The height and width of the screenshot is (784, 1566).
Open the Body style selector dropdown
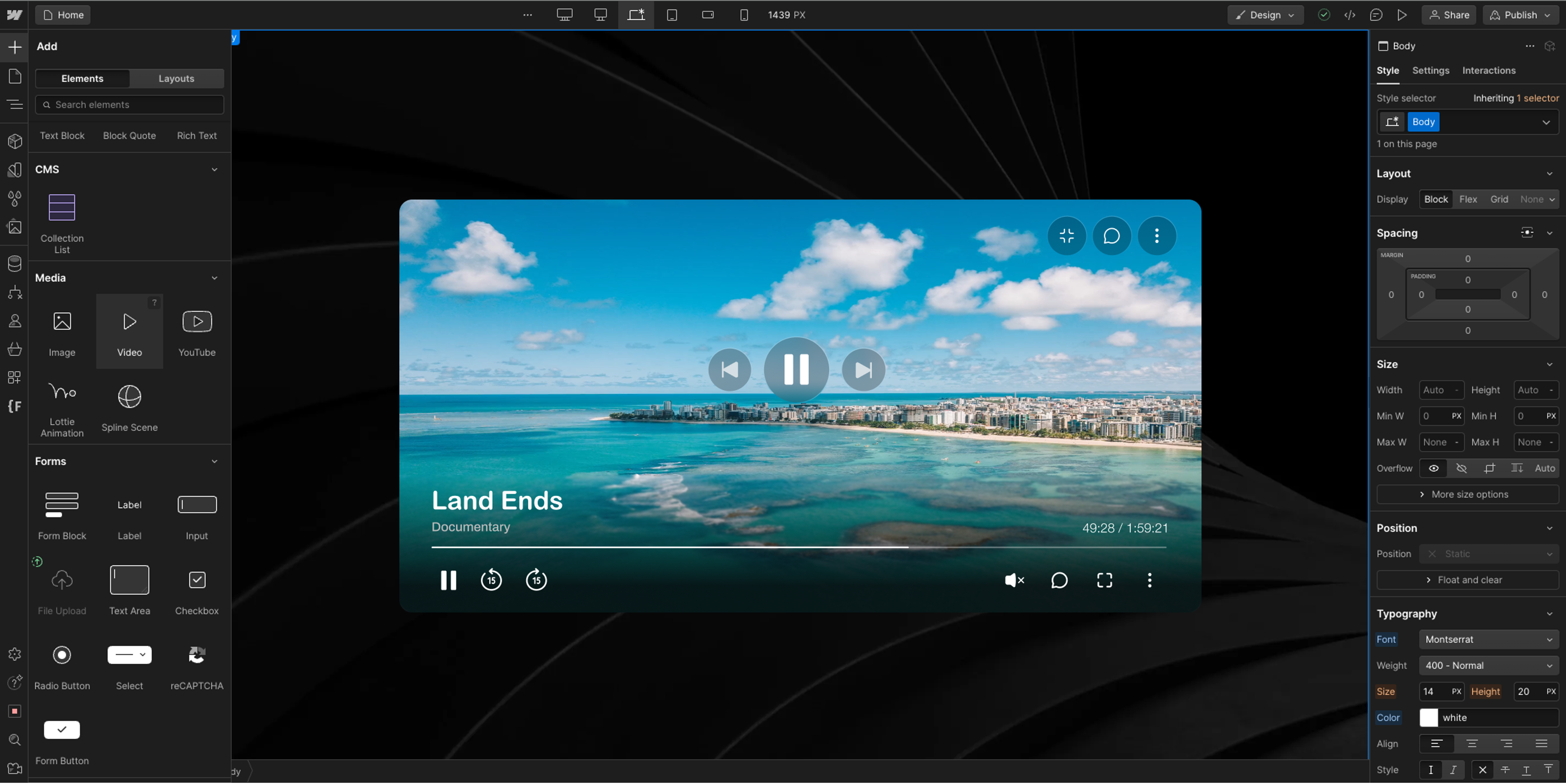click(x=1545, y=122)
